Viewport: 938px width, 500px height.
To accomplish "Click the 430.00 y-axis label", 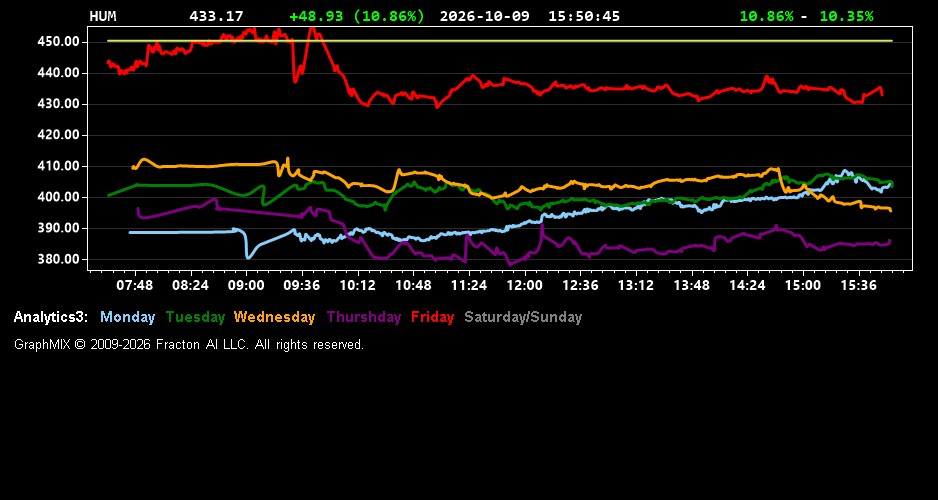I will (x=59, y=104).
